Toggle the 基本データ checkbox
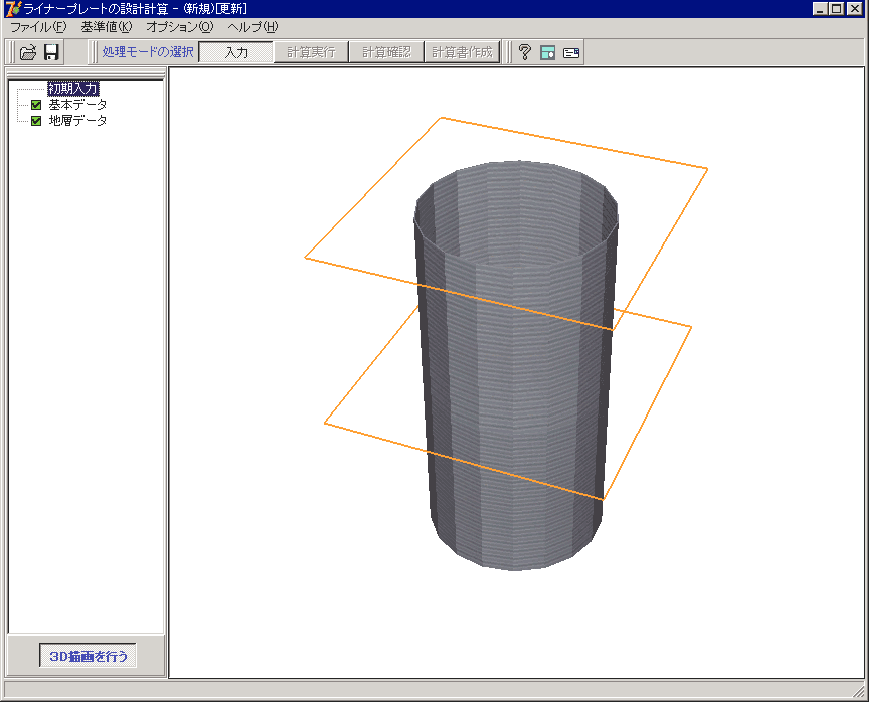The image size is (869, 702). (36, 105)
